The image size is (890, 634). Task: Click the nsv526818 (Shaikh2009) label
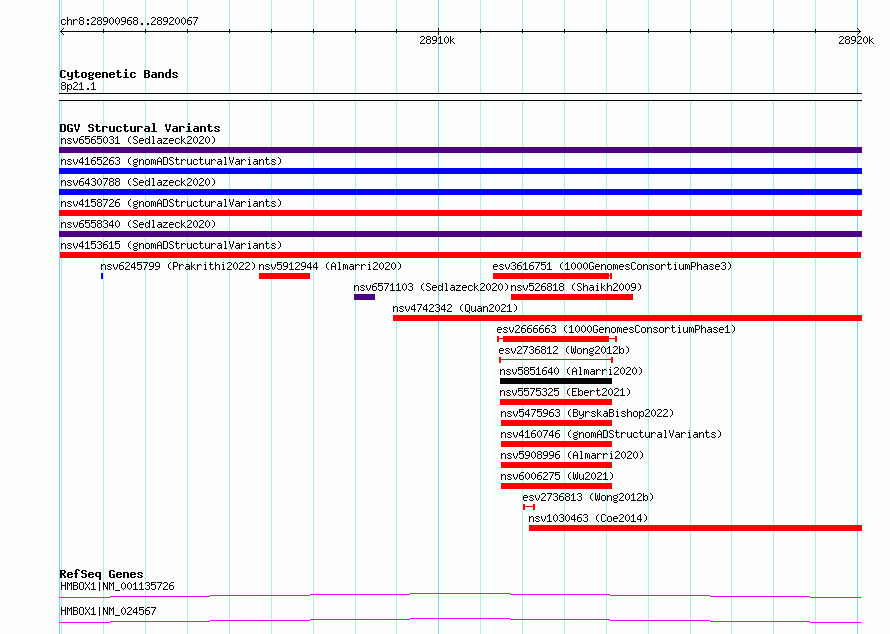(x=576, y=287)
